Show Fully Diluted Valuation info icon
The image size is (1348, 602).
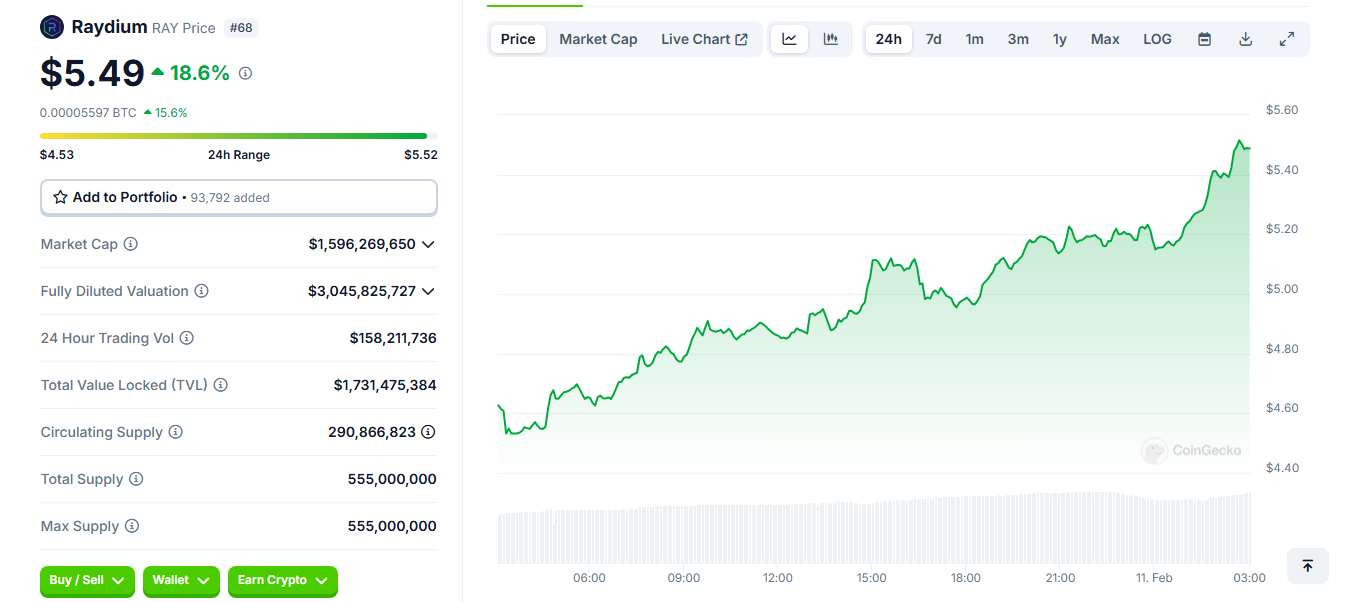click(202, 291)
